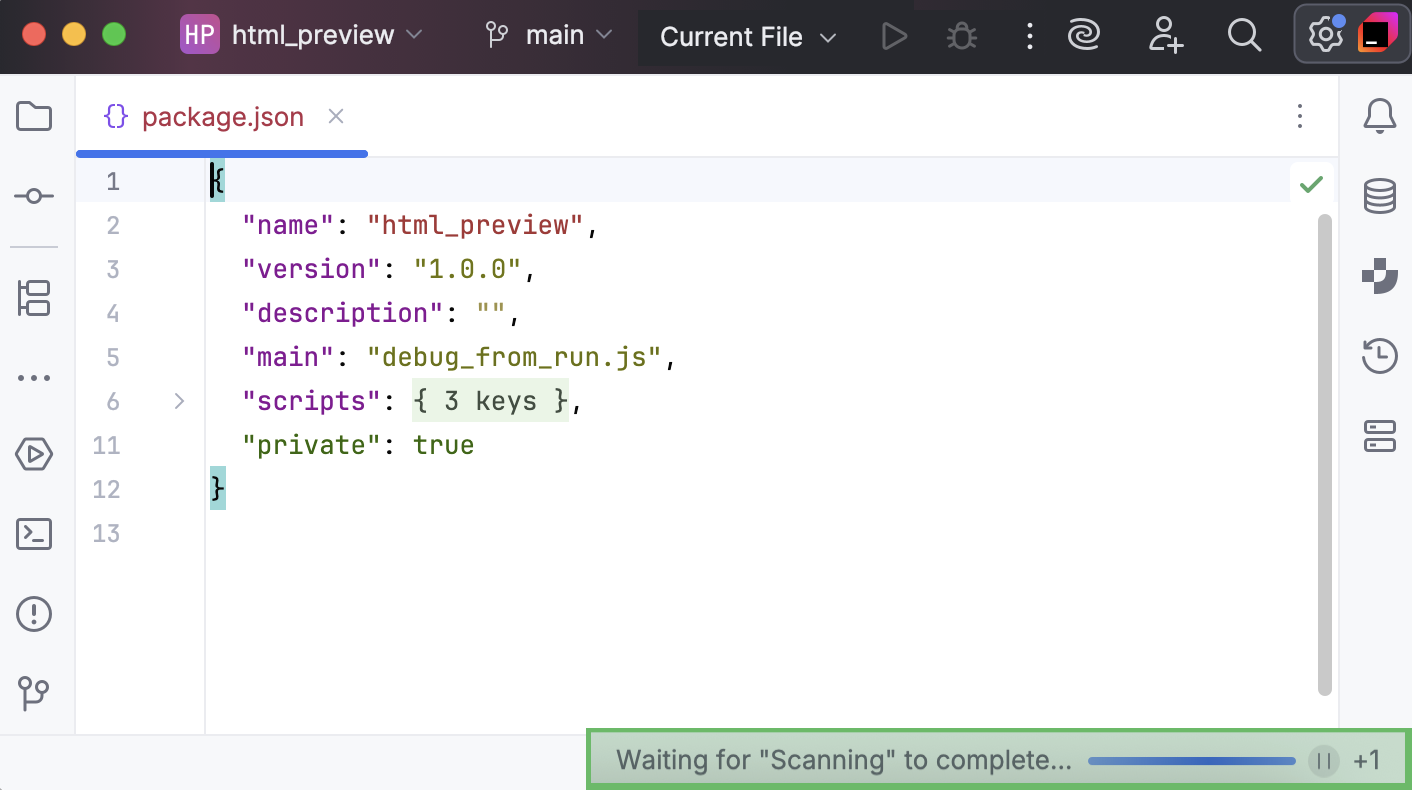
Task: Open the editor options kebab menu
Action: pyautogui.click(x=1299, y=116)
